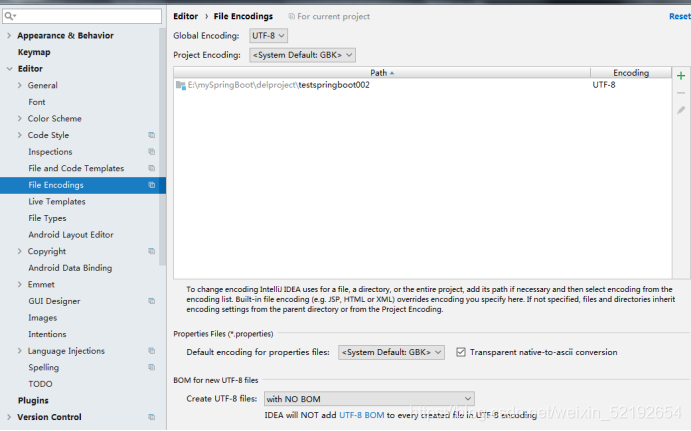The width and height of the screenshot is (691, 431).
Task: Select the testspringboot002 path row
Action: [423, 85]
